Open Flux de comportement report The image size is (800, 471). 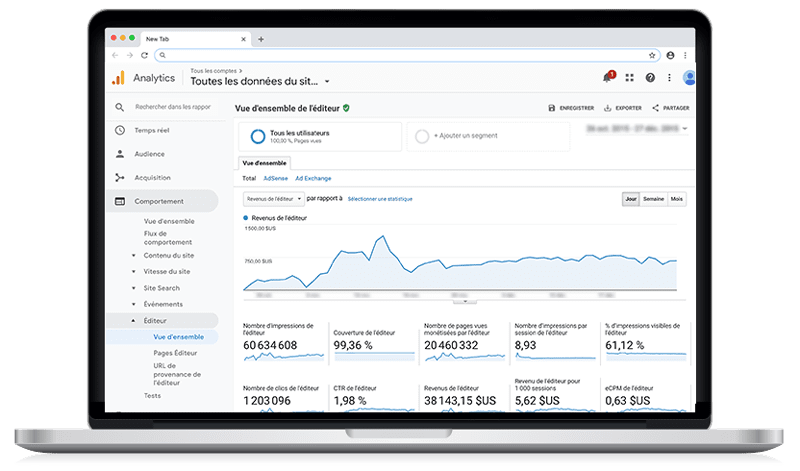pyautogui.click(x=168, y=238)
